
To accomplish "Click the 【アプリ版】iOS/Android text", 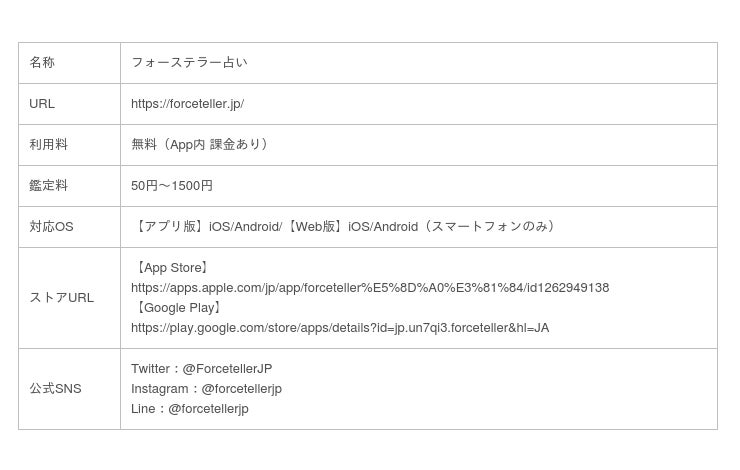I will (x=206, y=227).
